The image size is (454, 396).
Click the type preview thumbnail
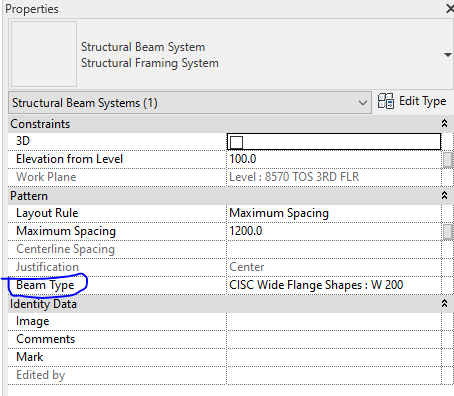(44, 54)
